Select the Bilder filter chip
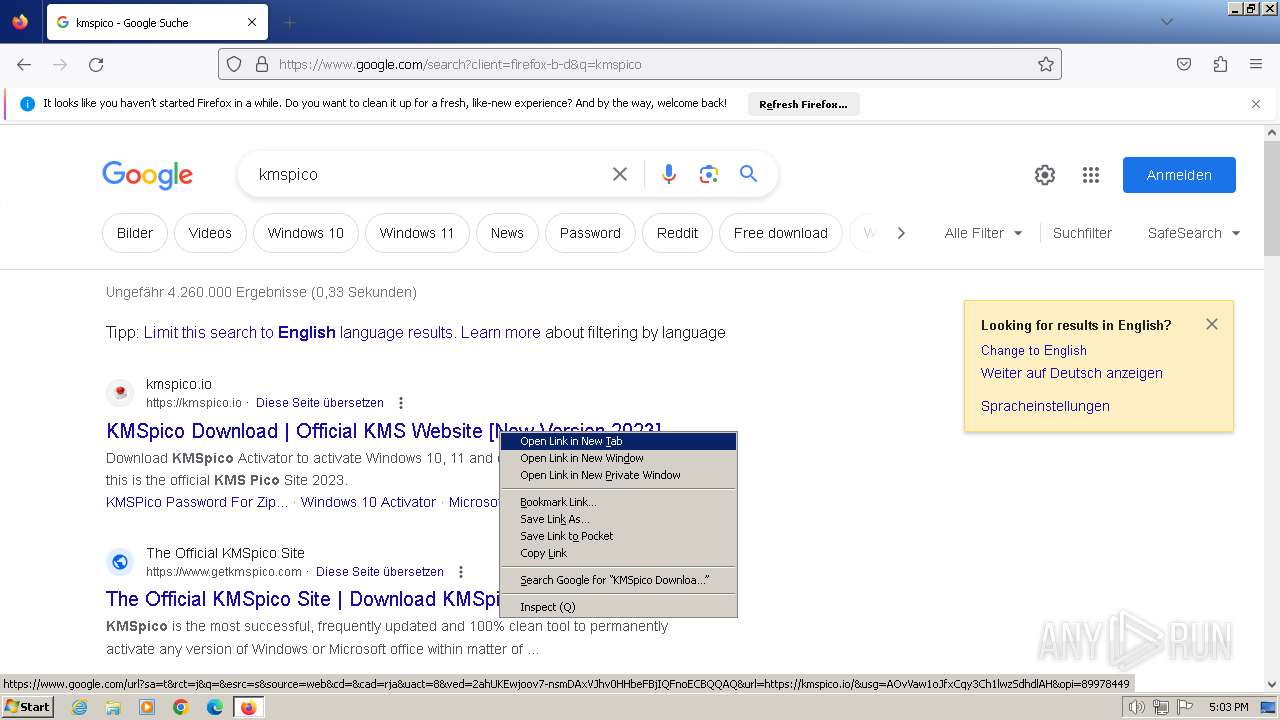The width and height of the screenshot is (1280, 720). pos(135,233)
